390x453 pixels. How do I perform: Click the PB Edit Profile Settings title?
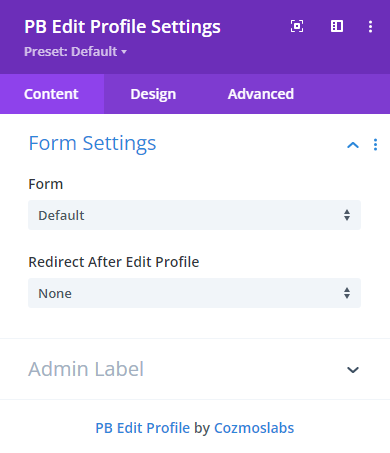[x=122, y=27]
